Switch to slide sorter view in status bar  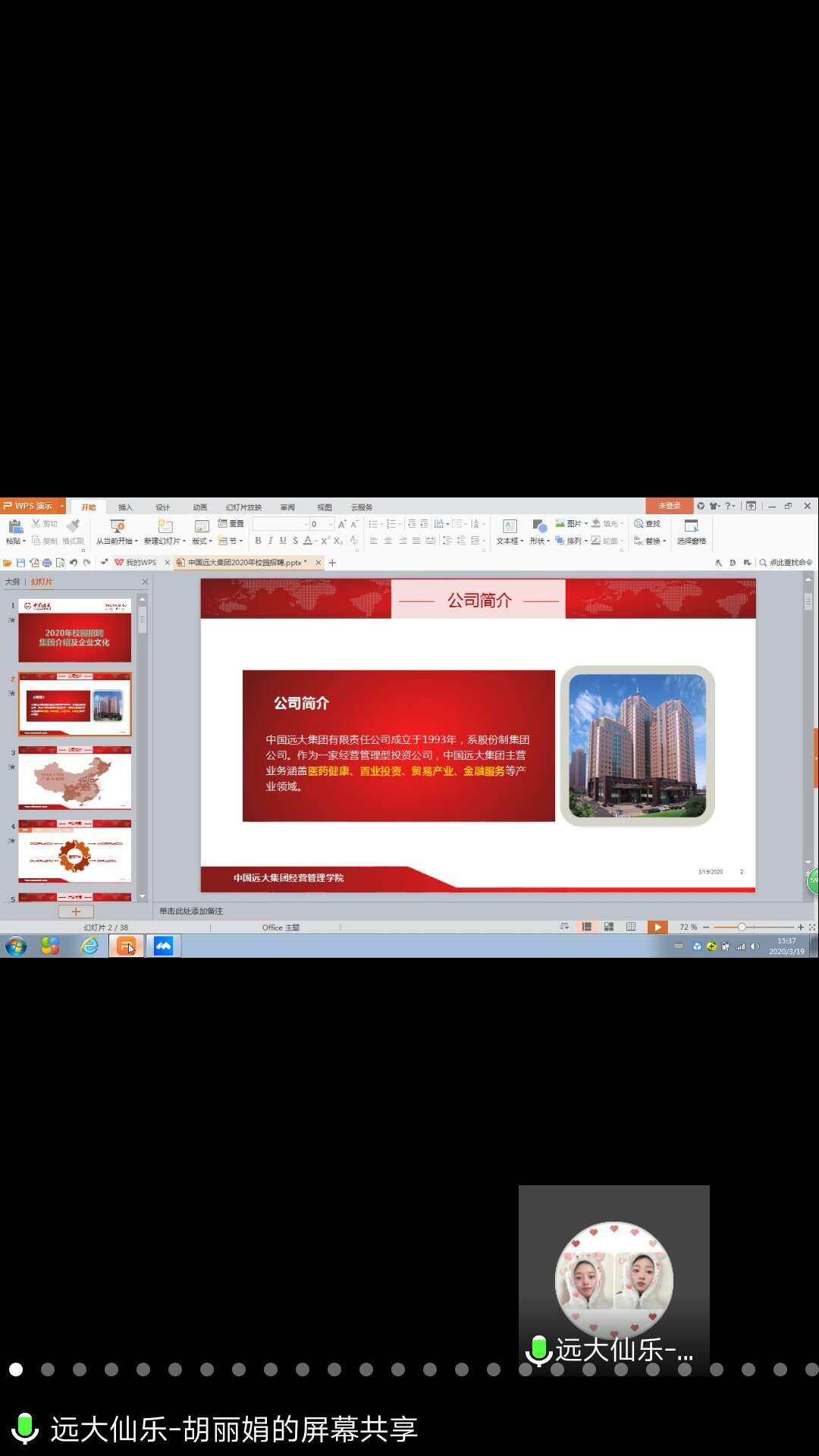tap(609, 927)
